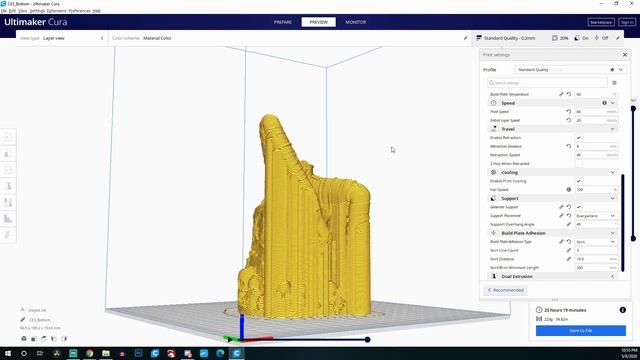The width and height of the screenshot is (640, 360).
Task: Click the left side view camera icon
Action: 53,339
